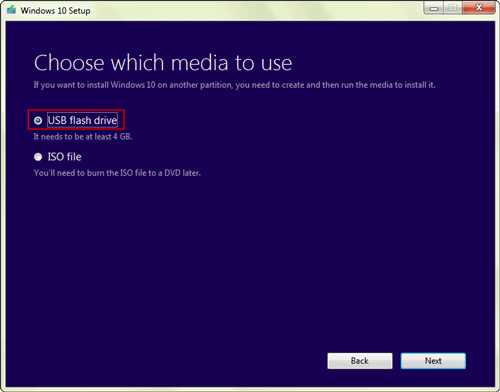Choose the "USB flash drive" text label
500x392 pixels.
(82, 120)
